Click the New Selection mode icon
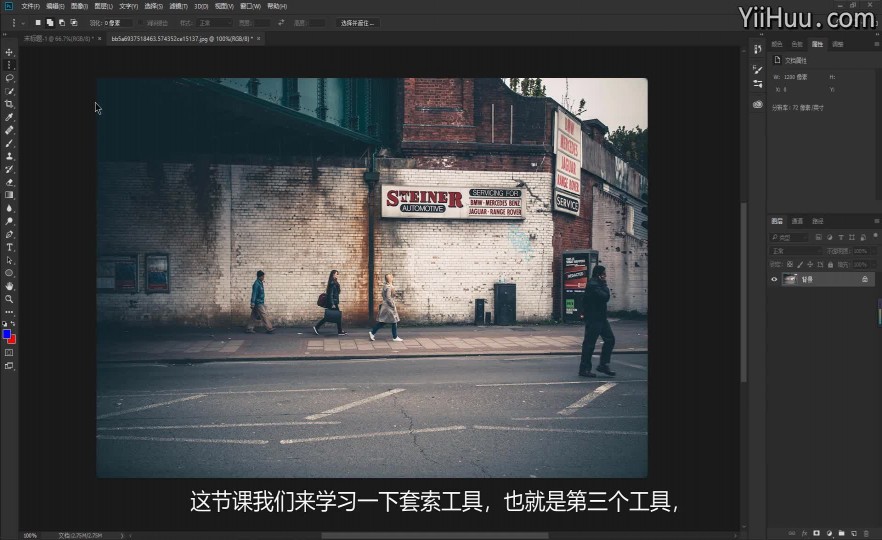The image size is (882, 540). click(x=38, y=23)
